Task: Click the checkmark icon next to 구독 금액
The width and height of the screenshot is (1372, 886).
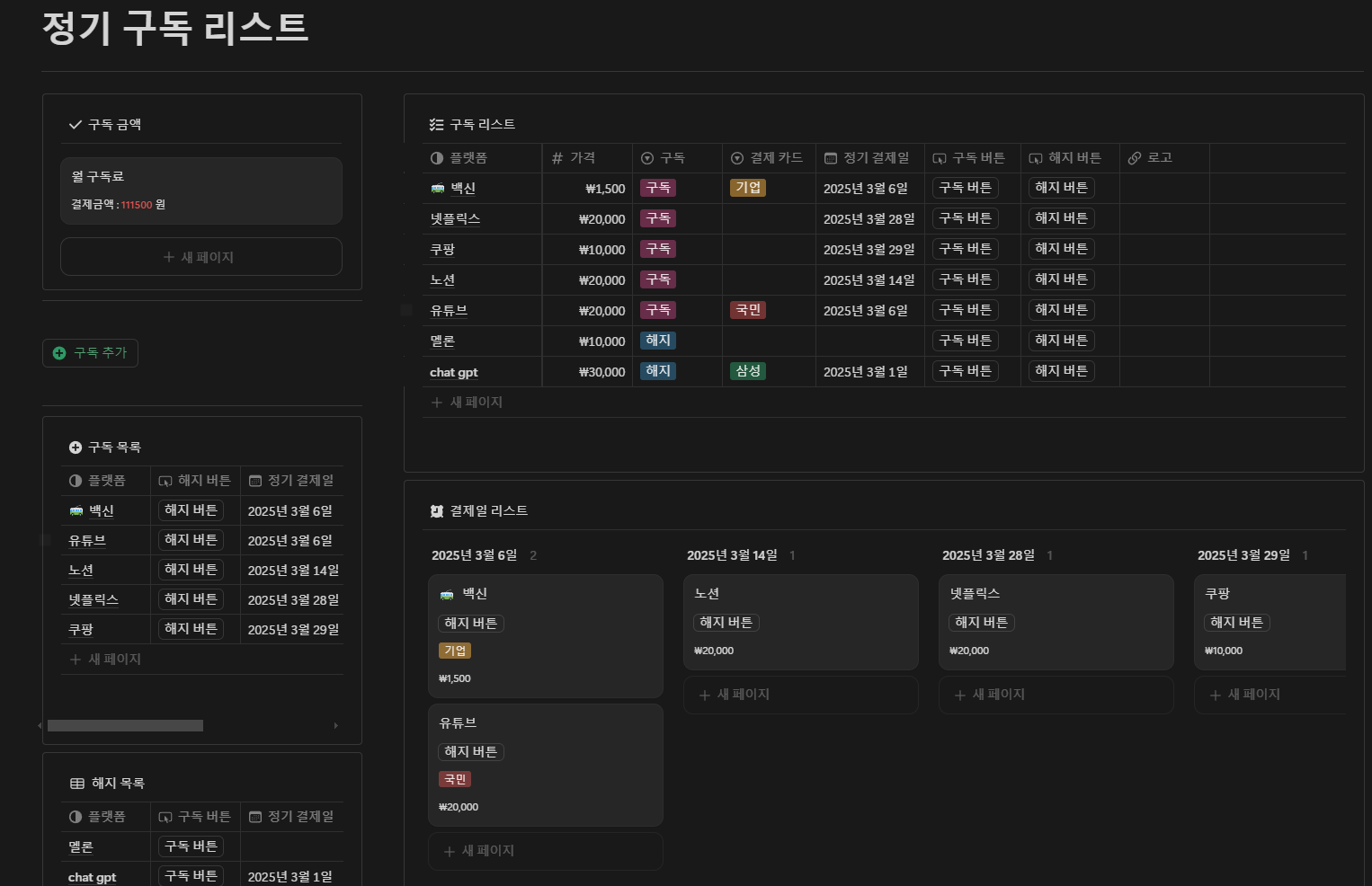Action: point(76,125)
